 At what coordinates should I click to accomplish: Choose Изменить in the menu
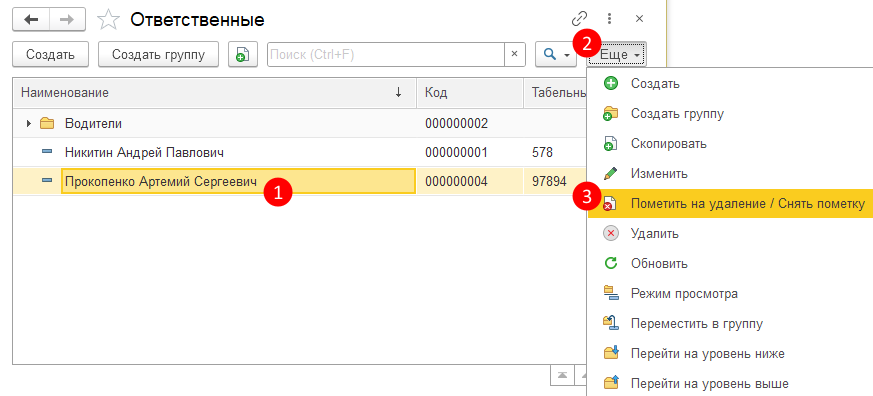pos(730,174)
